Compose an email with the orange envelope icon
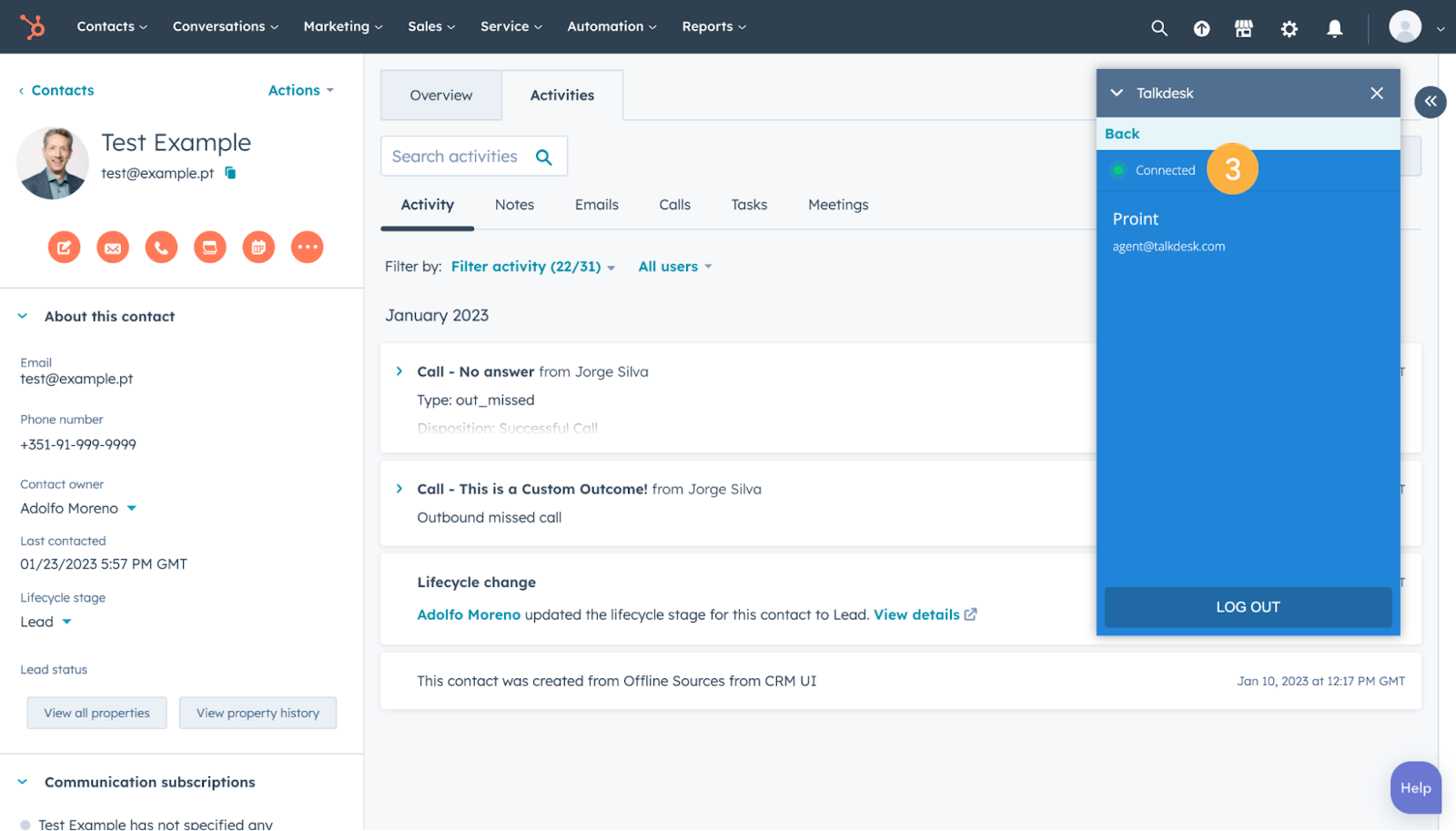The width and height of the screenshot is (1456, 831). tap(112, 247)
